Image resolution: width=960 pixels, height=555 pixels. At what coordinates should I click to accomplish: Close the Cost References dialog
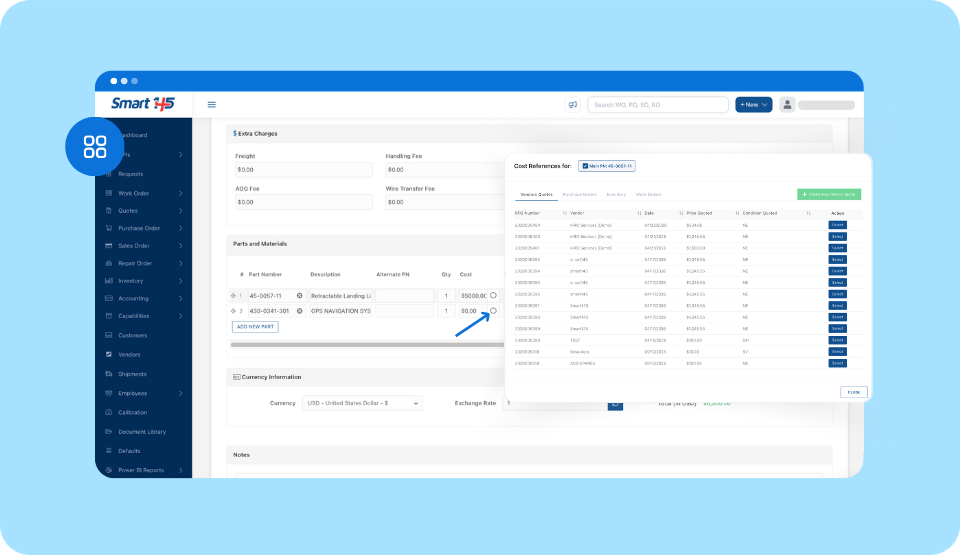(854, 392)
